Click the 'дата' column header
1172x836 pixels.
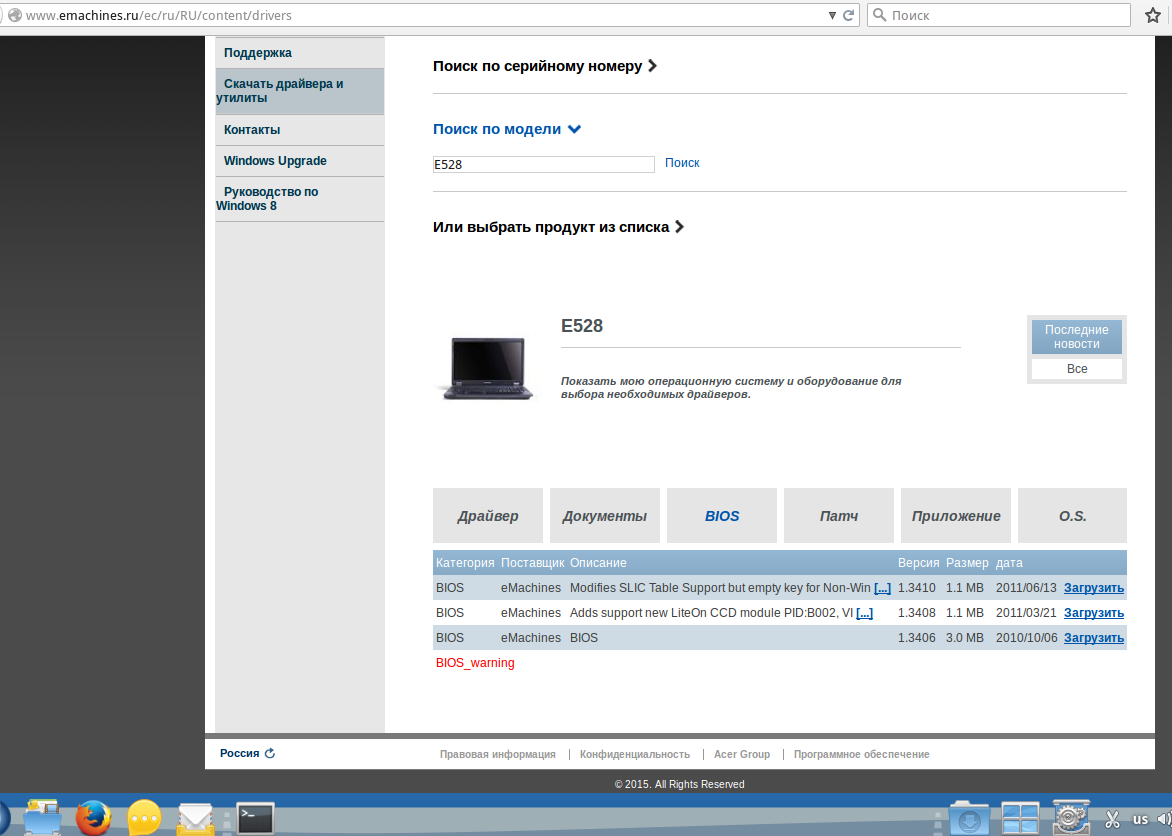(x=1009, y=562)
